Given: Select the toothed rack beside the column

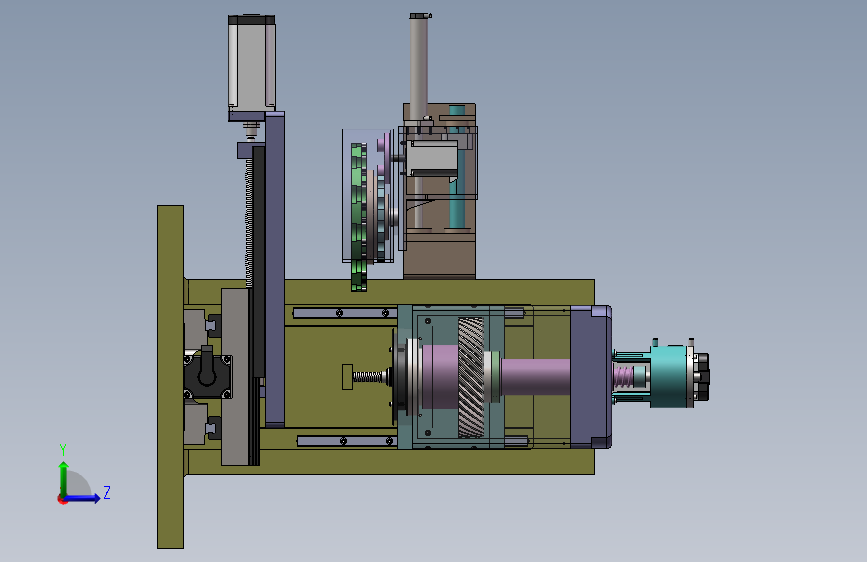Looking at the screenshot, I should 249,221.
